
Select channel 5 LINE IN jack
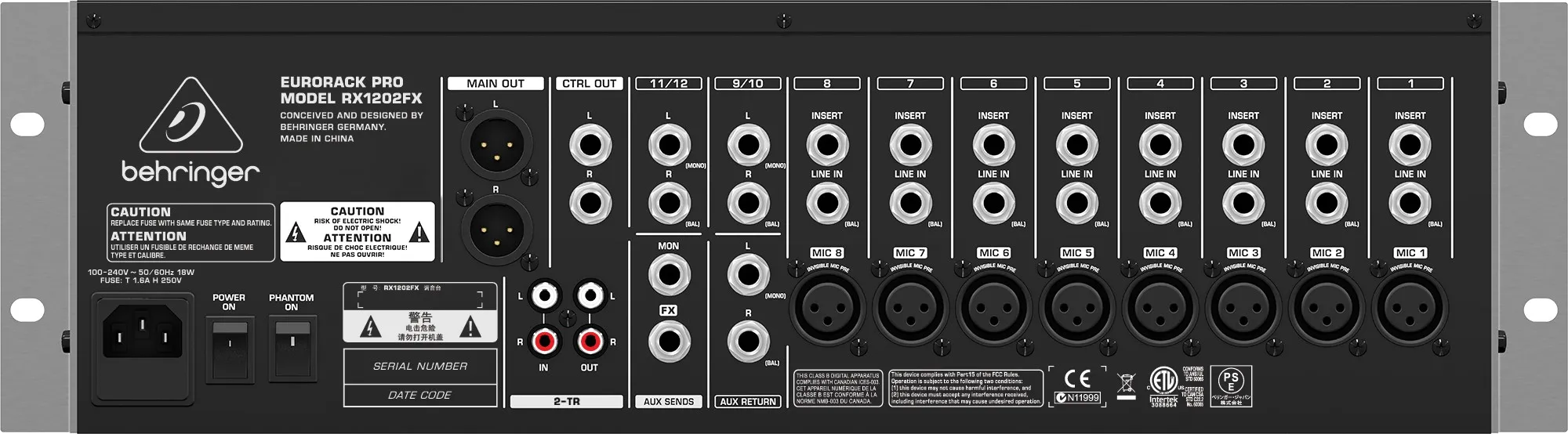coord(1076,203)
